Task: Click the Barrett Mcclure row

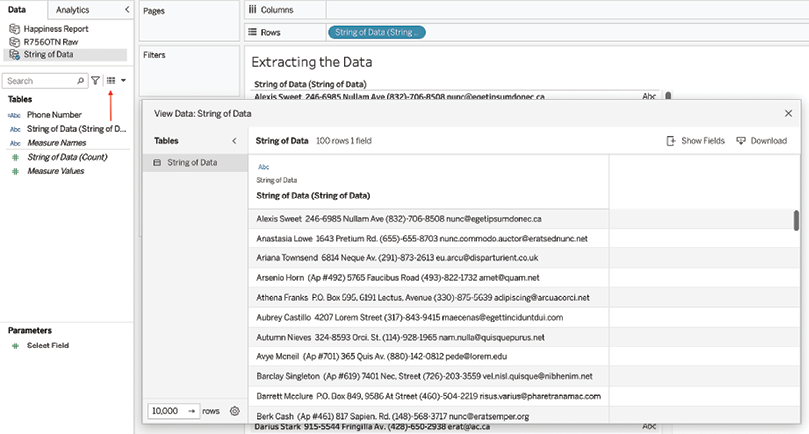Action: point(428,396)
